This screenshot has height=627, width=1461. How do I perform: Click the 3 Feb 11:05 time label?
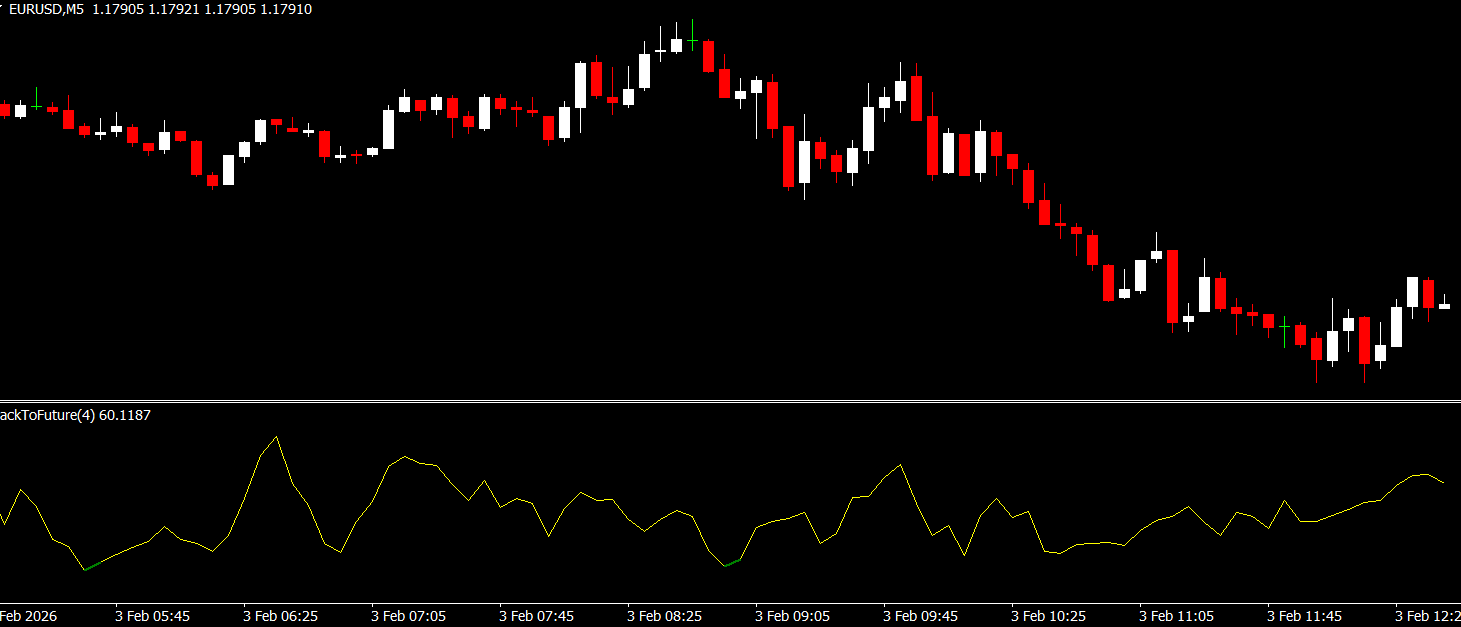(1176, 616)
